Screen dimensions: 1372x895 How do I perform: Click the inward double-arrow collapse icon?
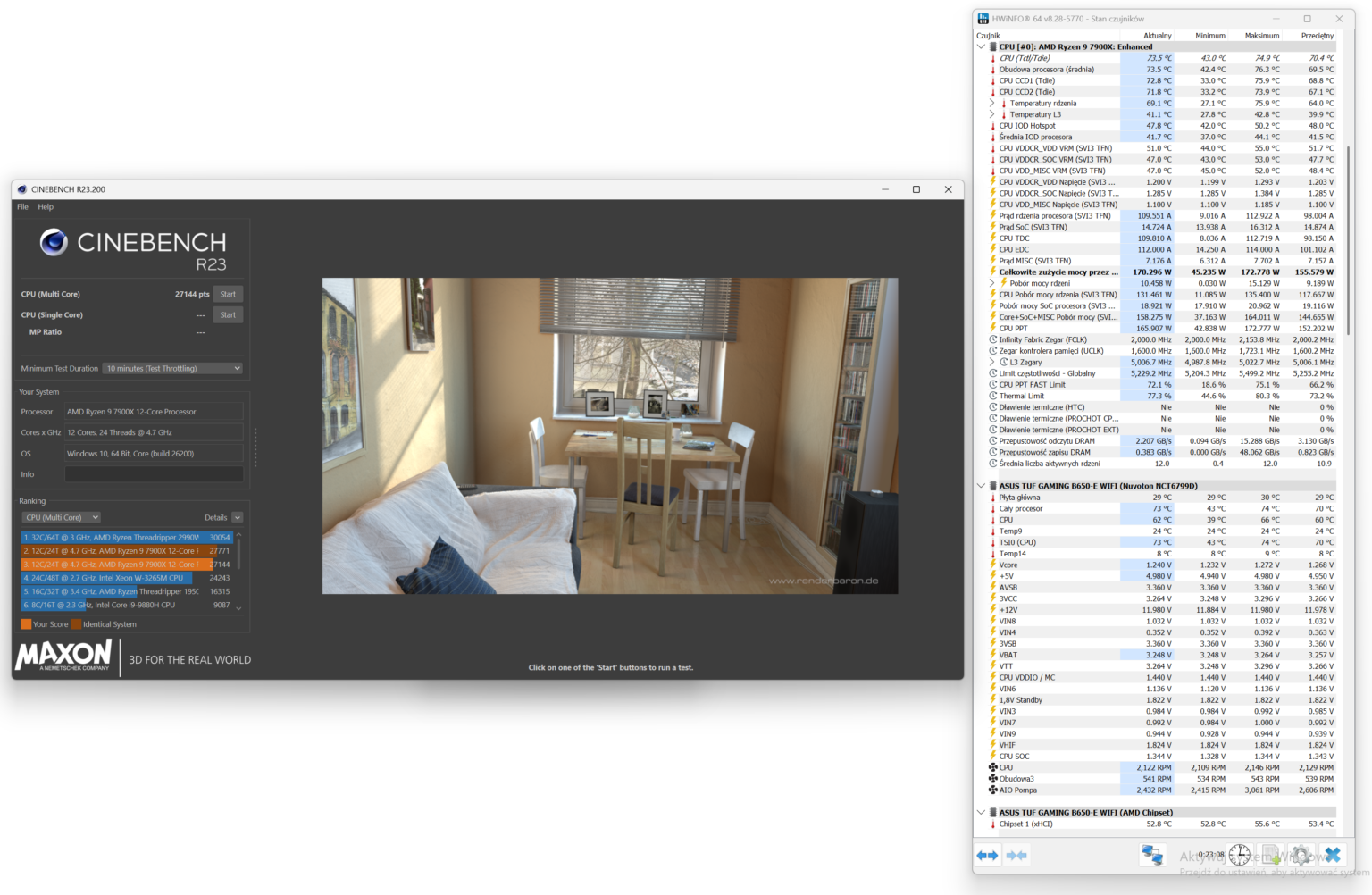tap(1016, 855)
